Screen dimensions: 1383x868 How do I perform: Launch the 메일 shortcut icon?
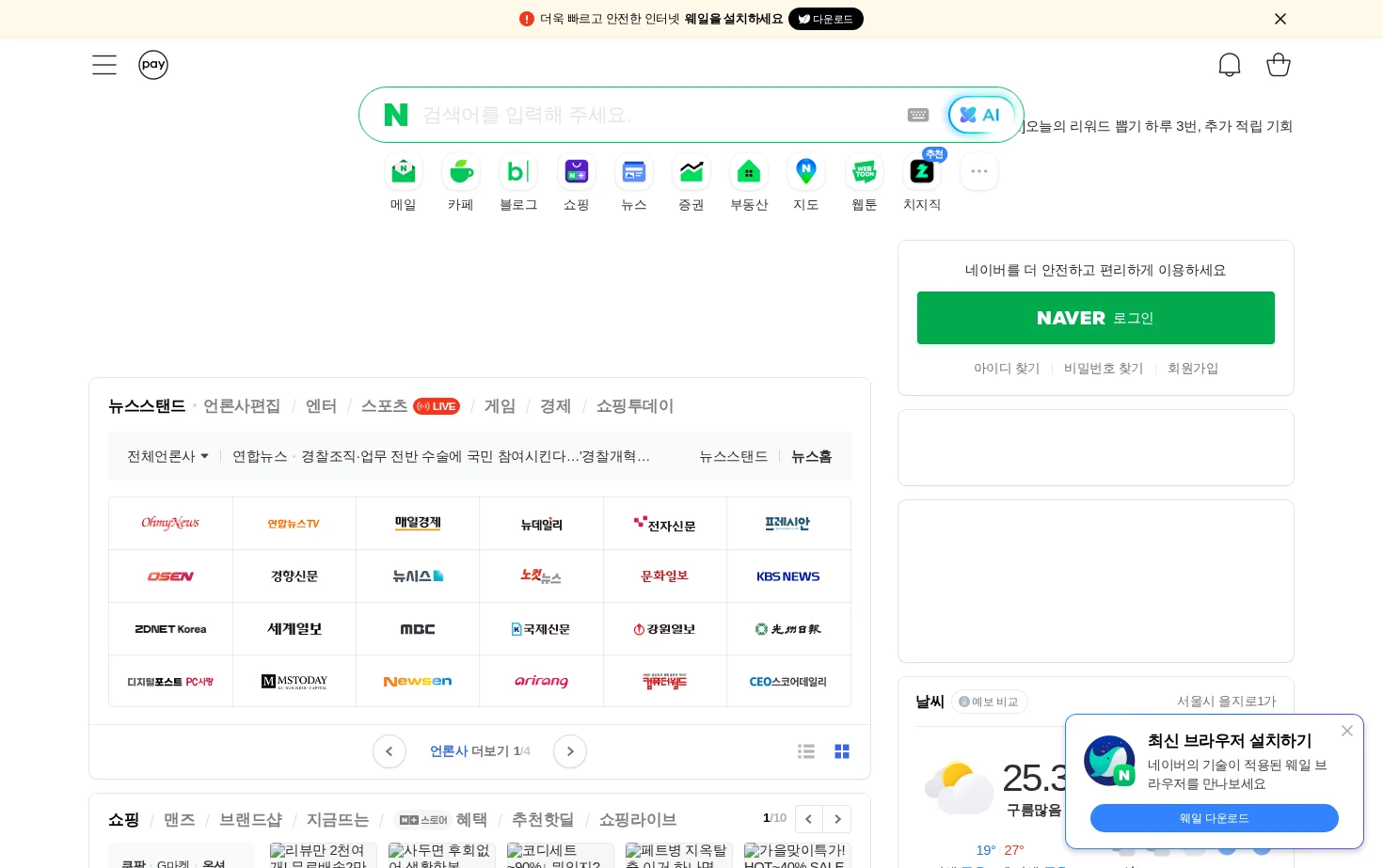pos(404,172)
